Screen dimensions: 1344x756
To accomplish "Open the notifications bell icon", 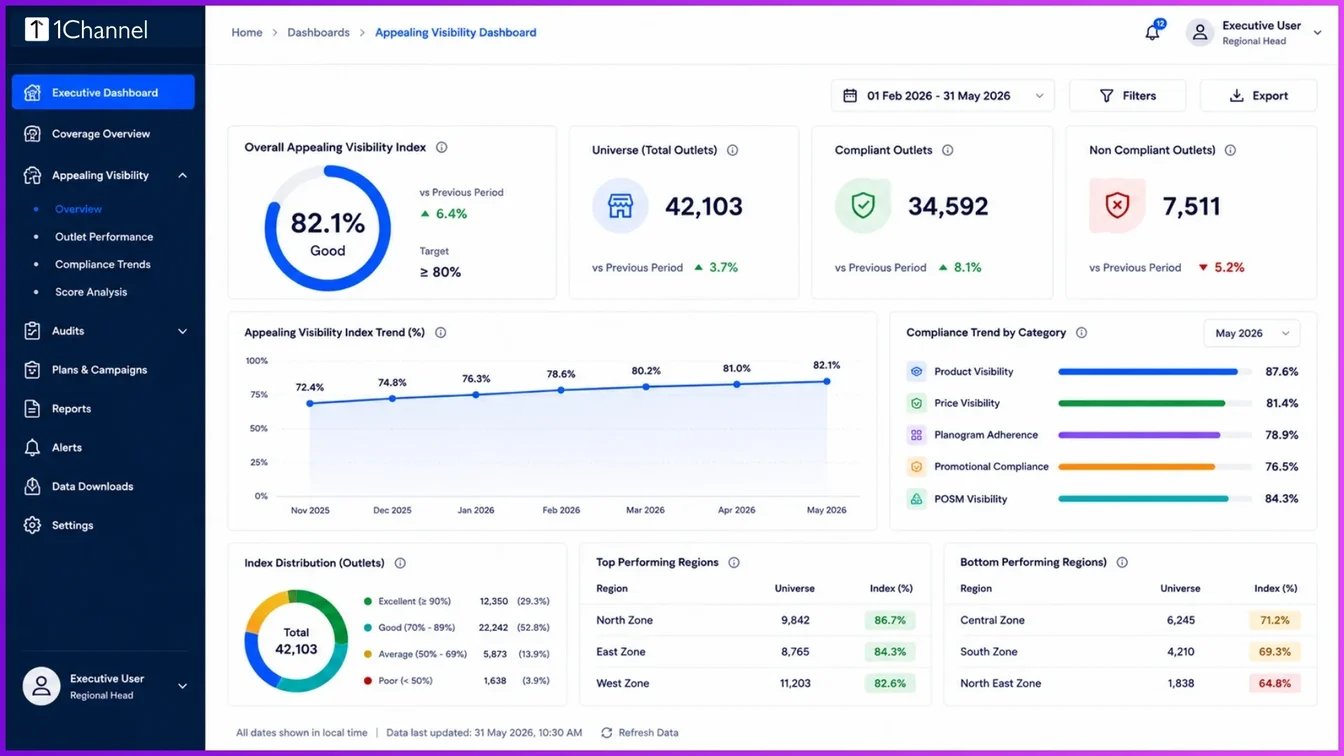I will click(x=1152, y=33).
